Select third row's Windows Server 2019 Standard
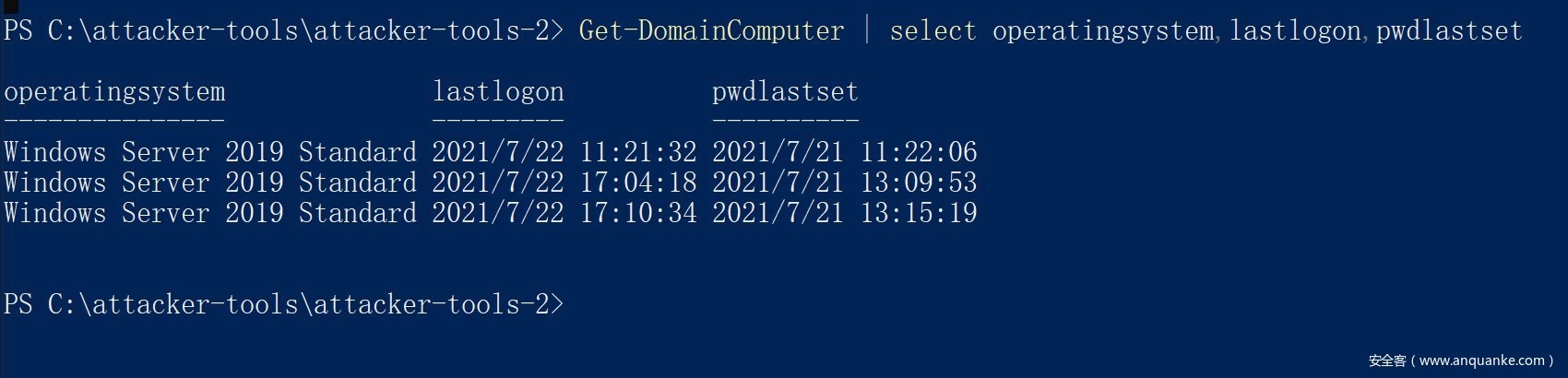Viewport: 1568px width, 378px height. 210,213
